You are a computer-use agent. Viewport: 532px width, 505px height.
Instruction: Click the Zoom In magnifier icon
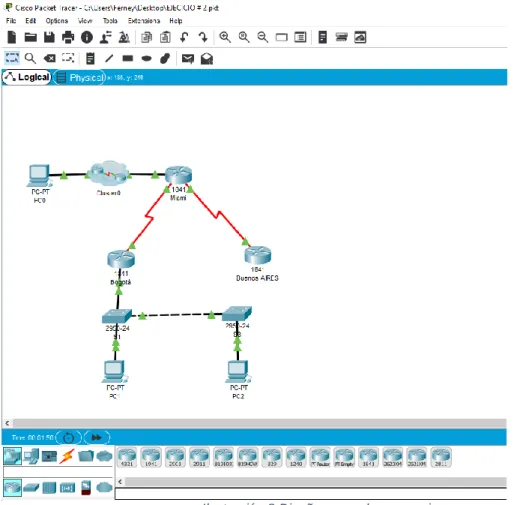pyautogui.click(x=225, y=37)
